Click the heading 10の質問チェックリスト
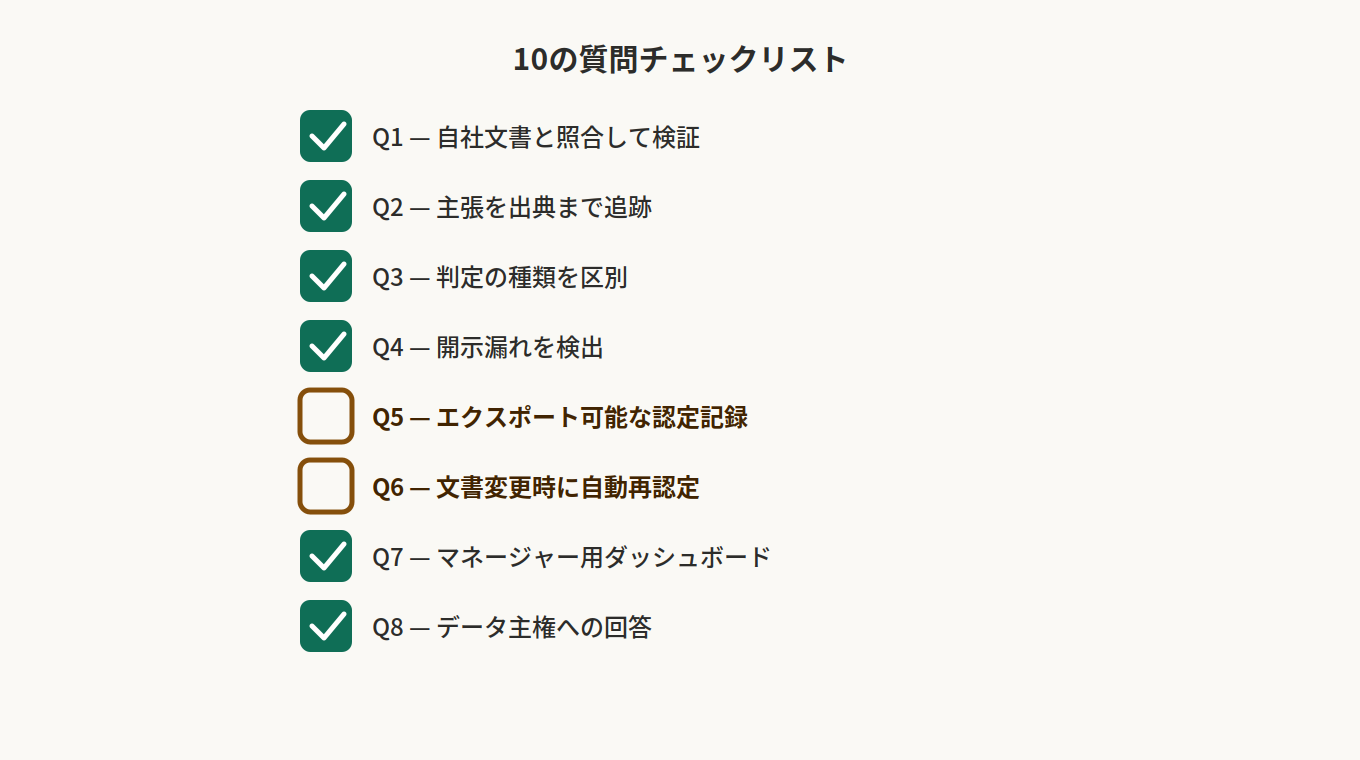 point(680,59)
